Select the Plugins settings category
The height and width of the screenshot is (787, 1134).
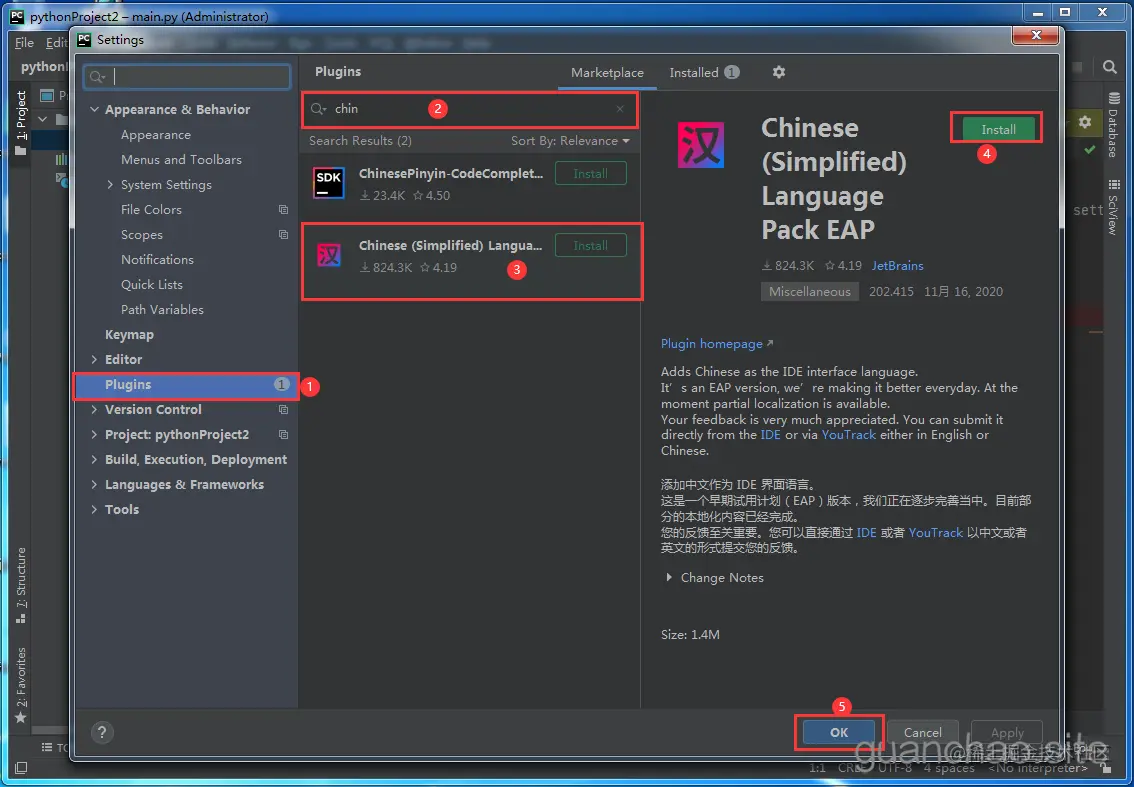(x=187, y=385)
